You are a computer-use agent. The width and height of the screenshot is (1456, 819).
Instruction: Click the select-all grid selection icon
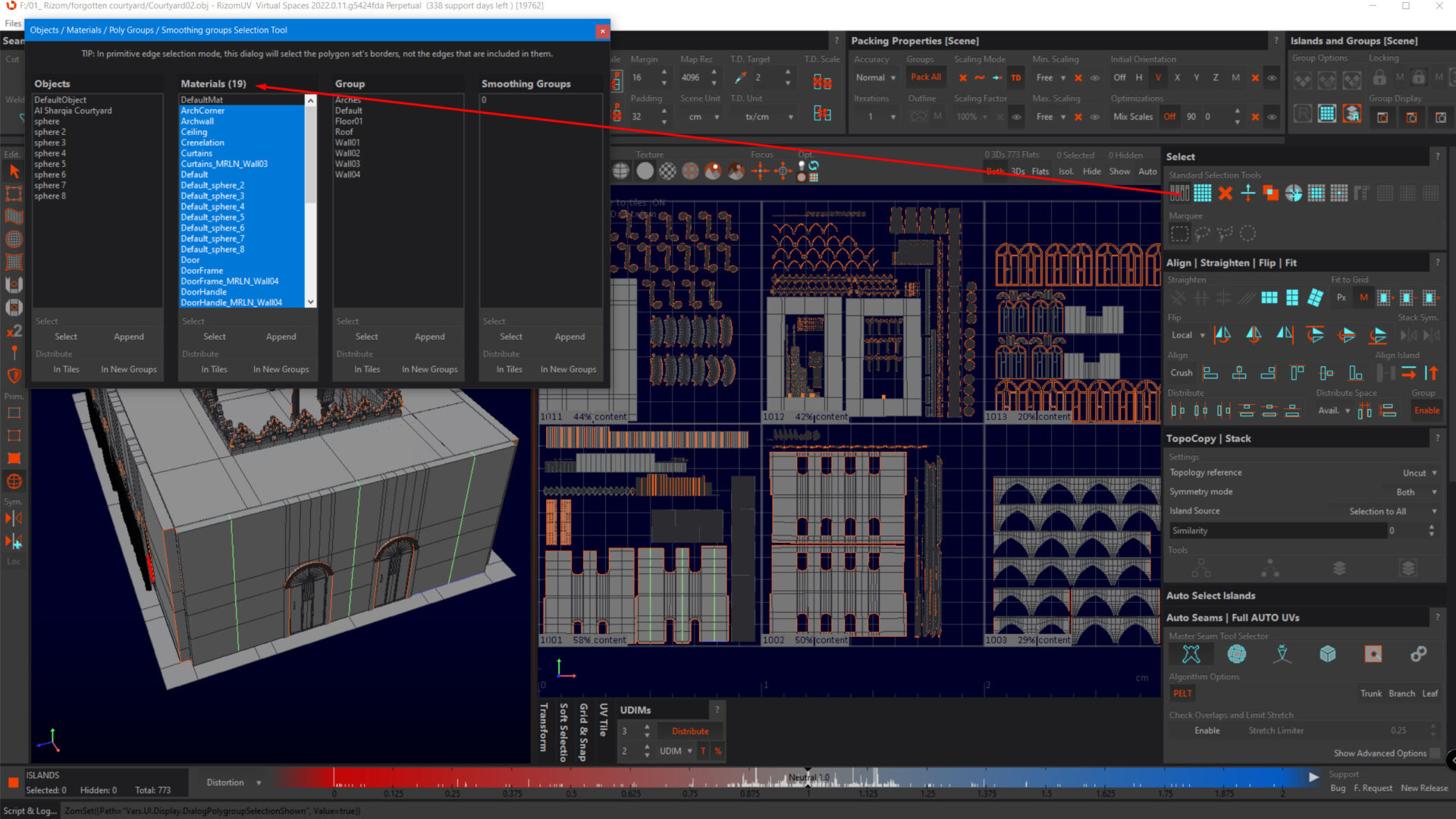tap(1202, 193)
